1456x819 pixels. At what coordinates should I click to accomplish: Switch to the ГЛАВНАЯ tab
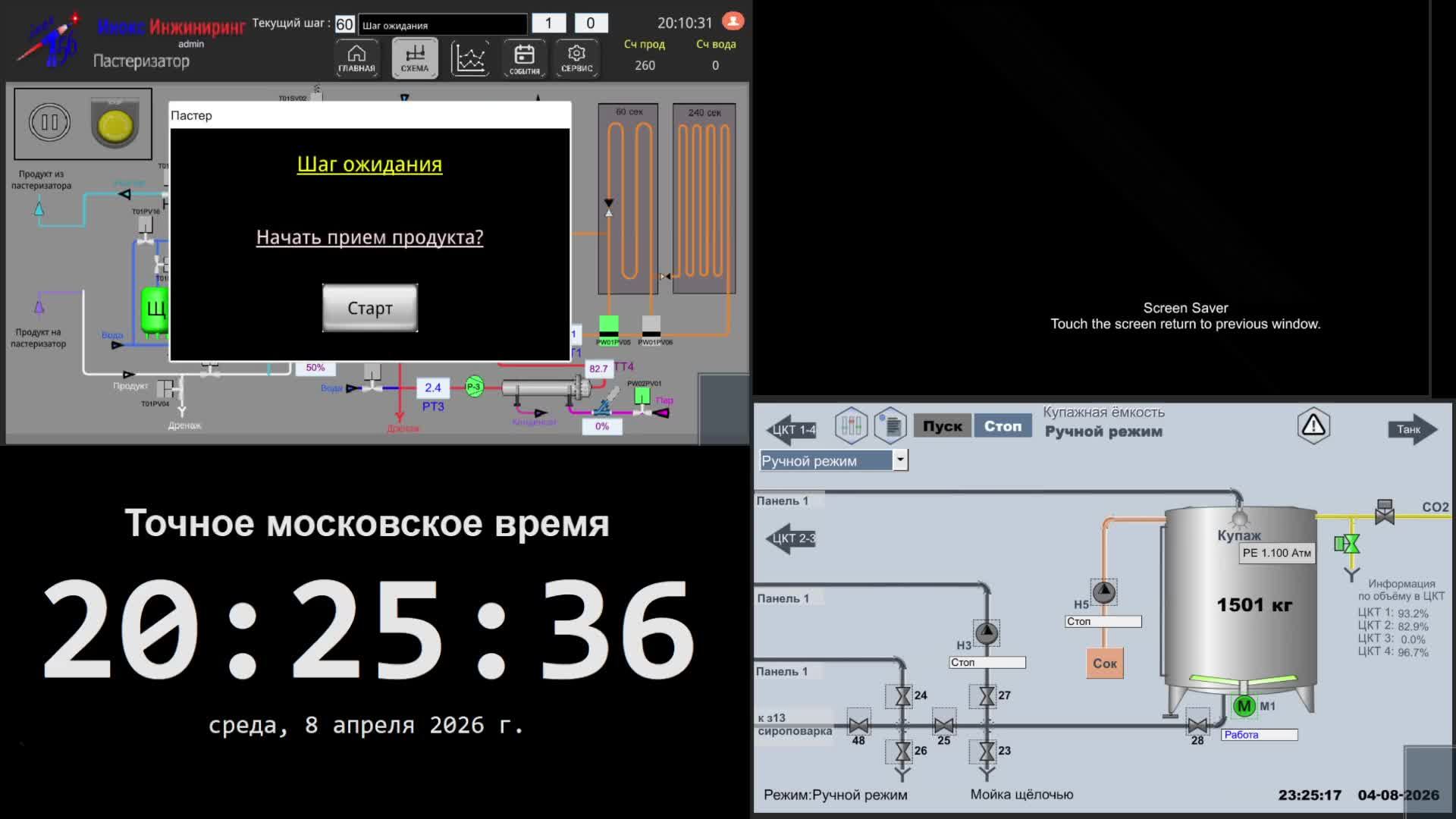(356, 56)
